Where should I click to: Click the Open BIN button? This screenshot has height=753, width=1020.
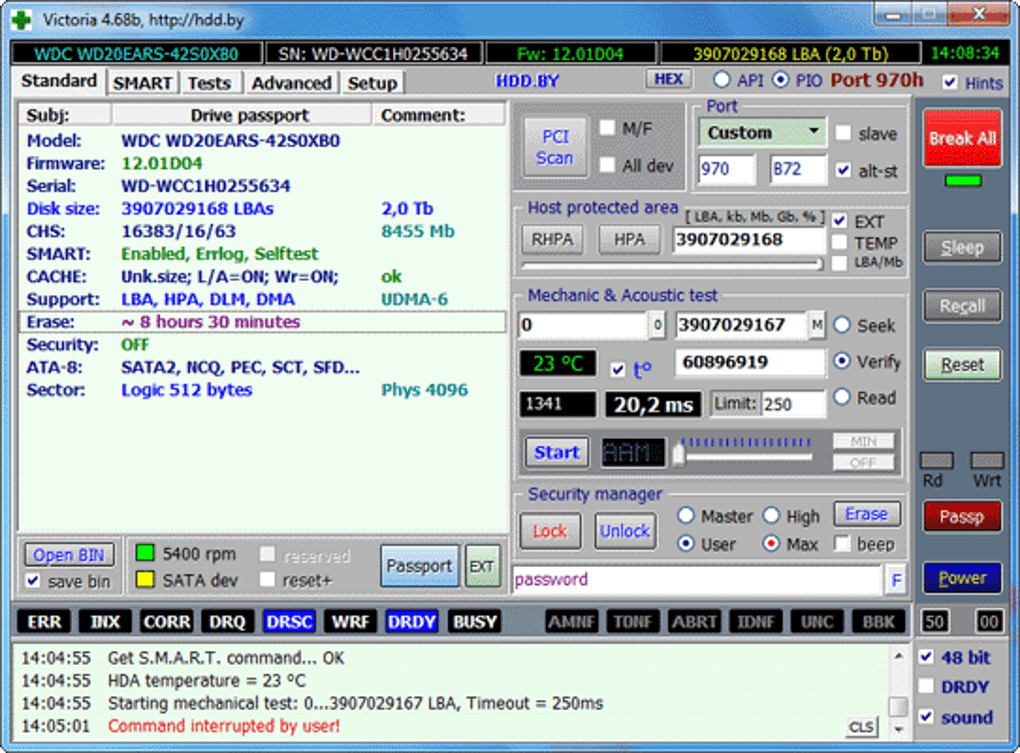[x=69, y=555]
